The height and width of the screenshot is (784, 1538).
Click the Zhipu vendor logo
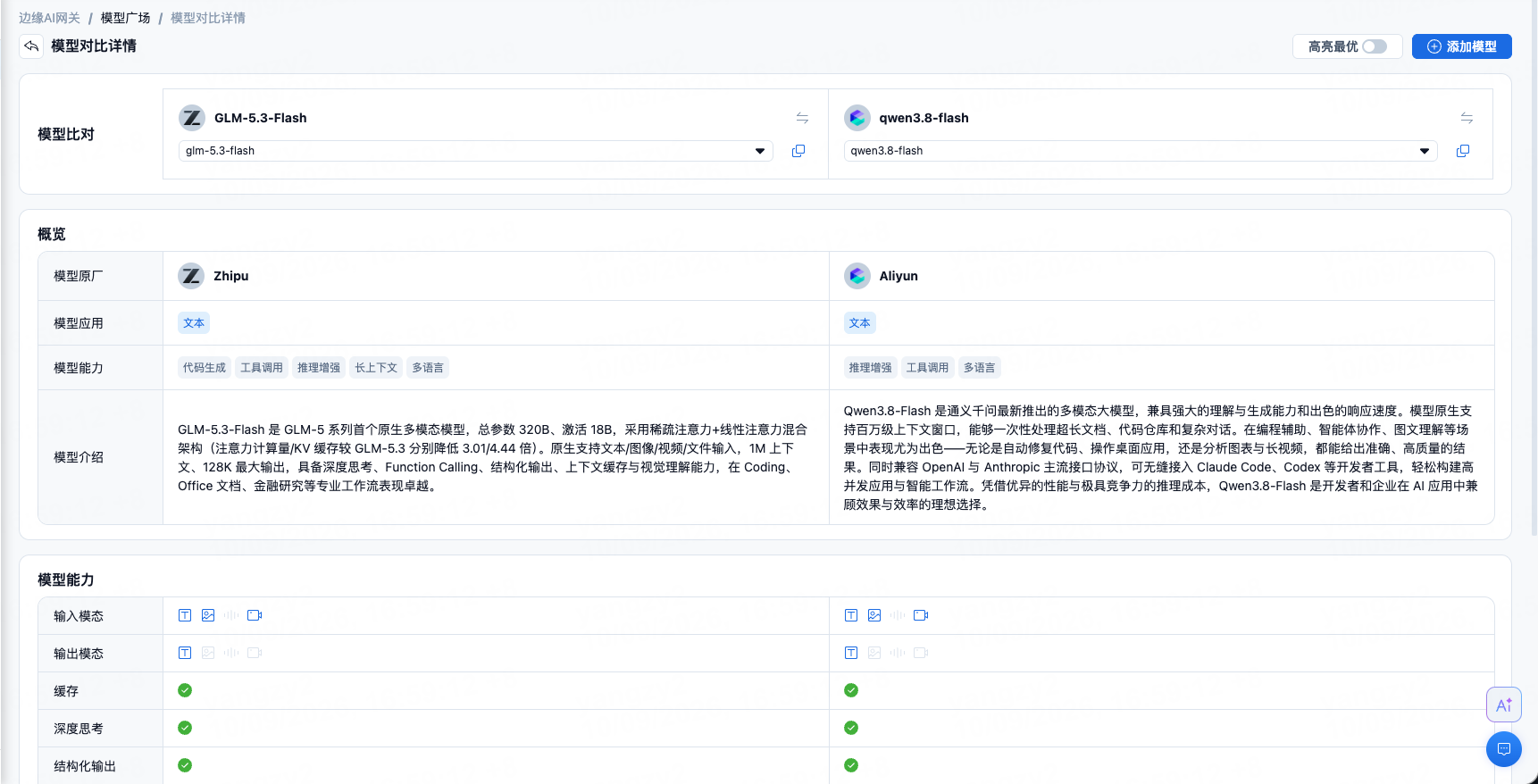(x=191, y=276)
